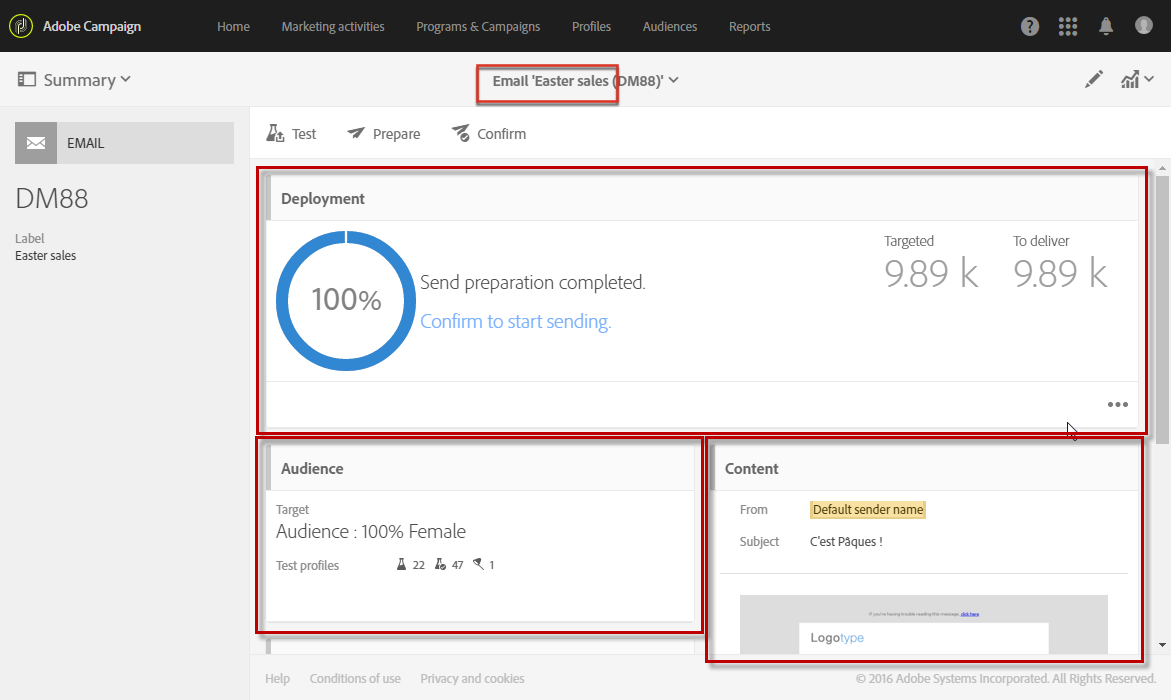Click the Default sender name field
This screenshot has width=1171, height=700.
(x=868, y=509)
